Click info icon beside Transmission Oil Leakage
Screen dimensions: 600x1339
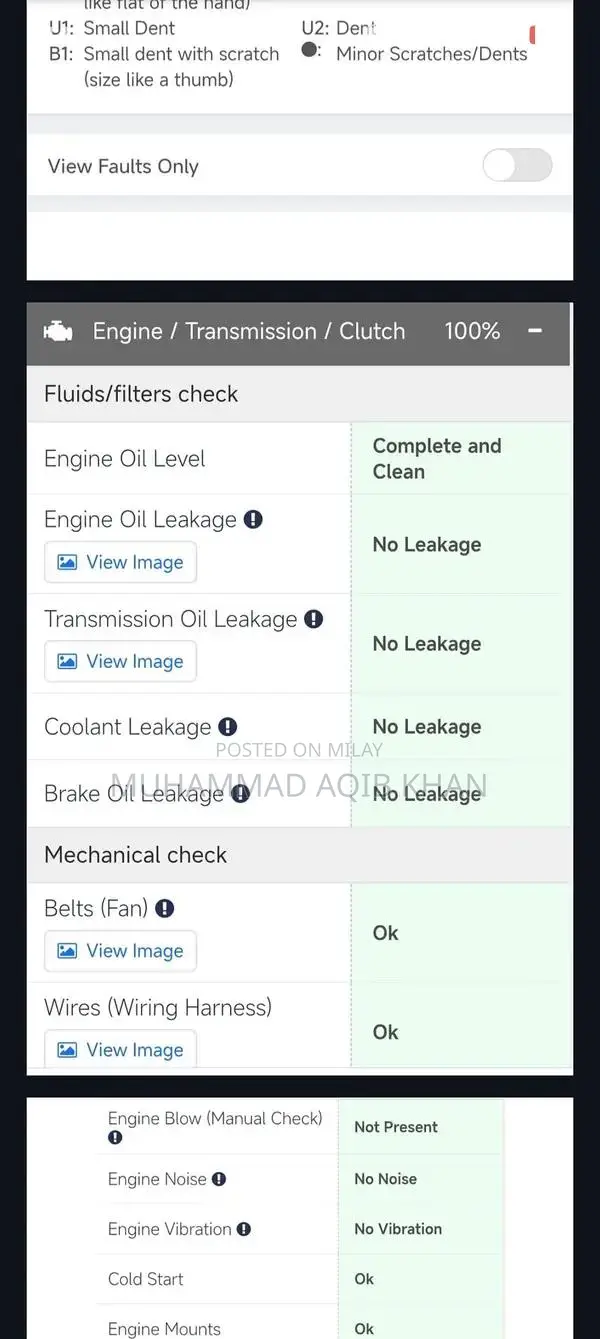[314, 619]
